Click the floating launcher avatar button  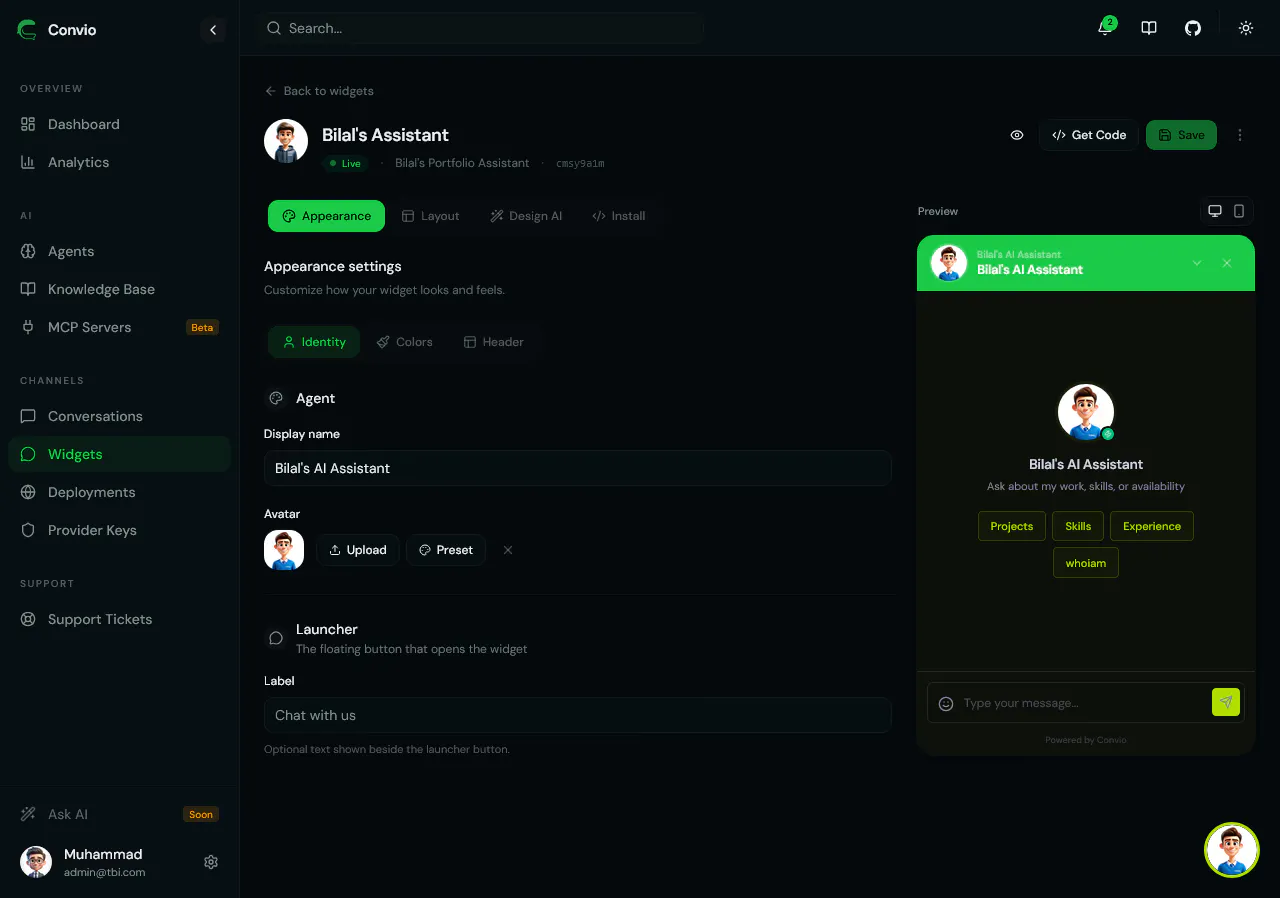point(1232,850)
